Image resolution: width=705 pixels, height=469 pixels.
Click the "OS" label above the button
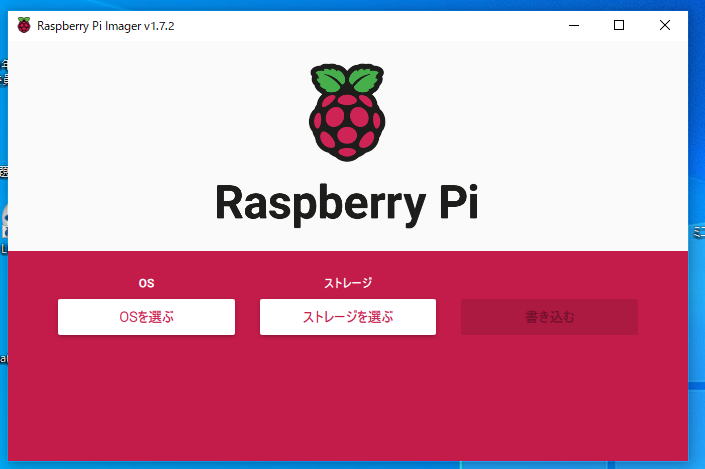(x=146, y=283)
